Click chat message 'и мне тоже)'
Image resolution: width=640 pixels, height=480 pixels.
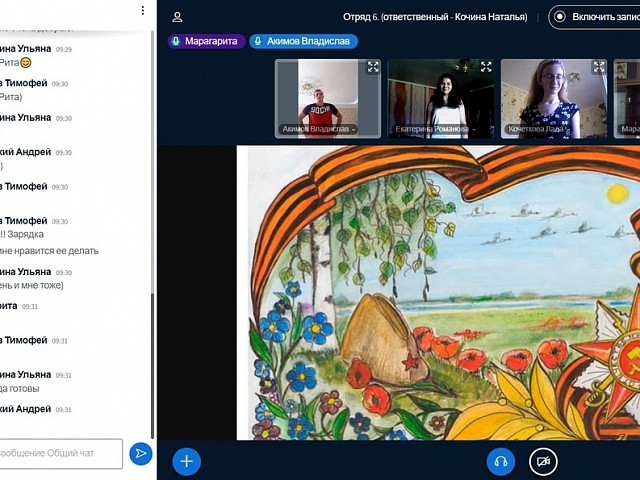point(38,285)
